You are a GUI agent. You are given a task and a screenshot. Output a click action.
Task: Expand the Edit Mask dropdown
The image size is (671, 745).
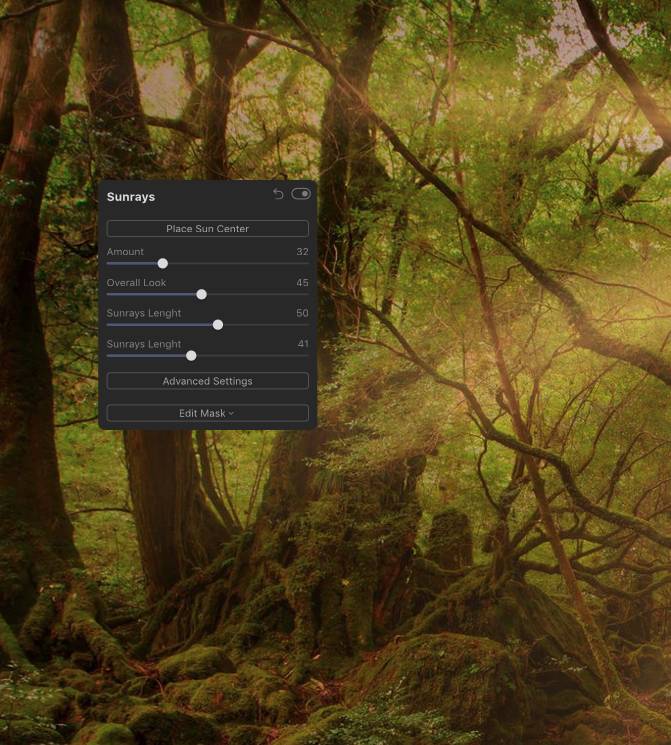[x=208, y=413]
